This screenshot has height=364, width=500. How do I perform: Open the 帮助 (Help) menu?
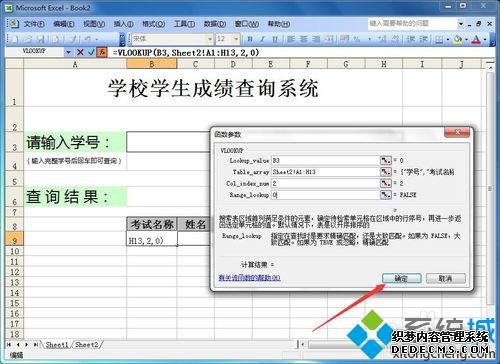coord(279,24)
